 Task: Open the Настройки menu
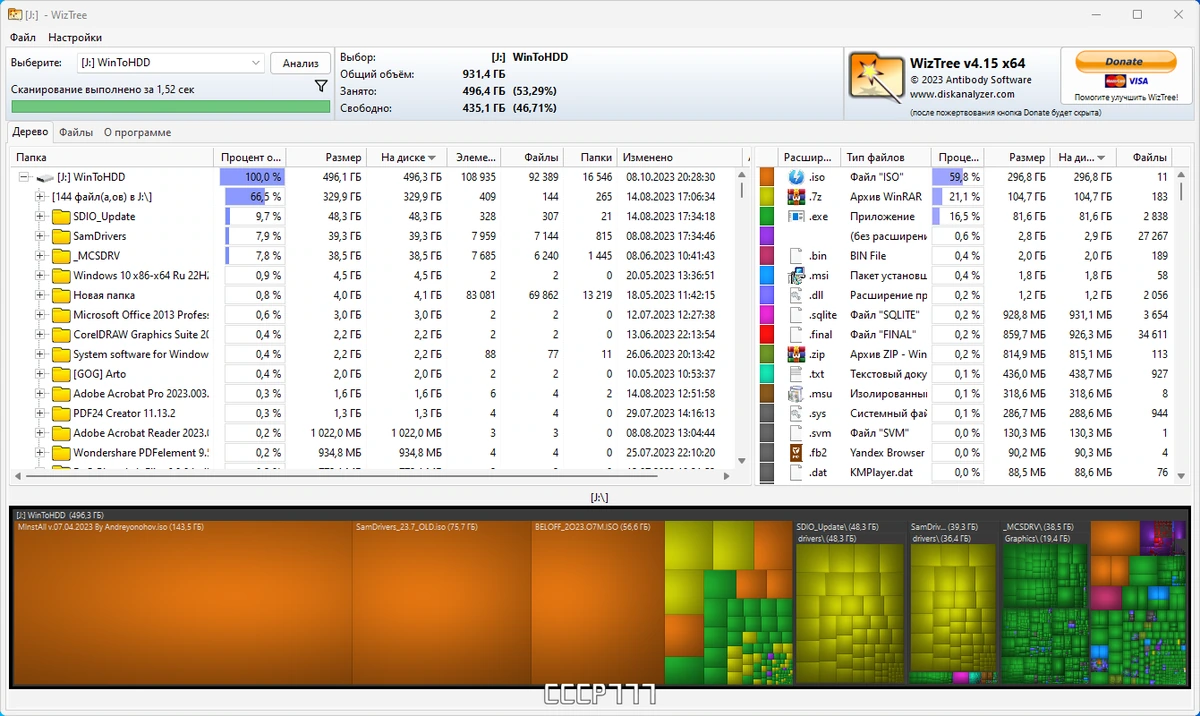pyautogui.click(x=75, y=37)
